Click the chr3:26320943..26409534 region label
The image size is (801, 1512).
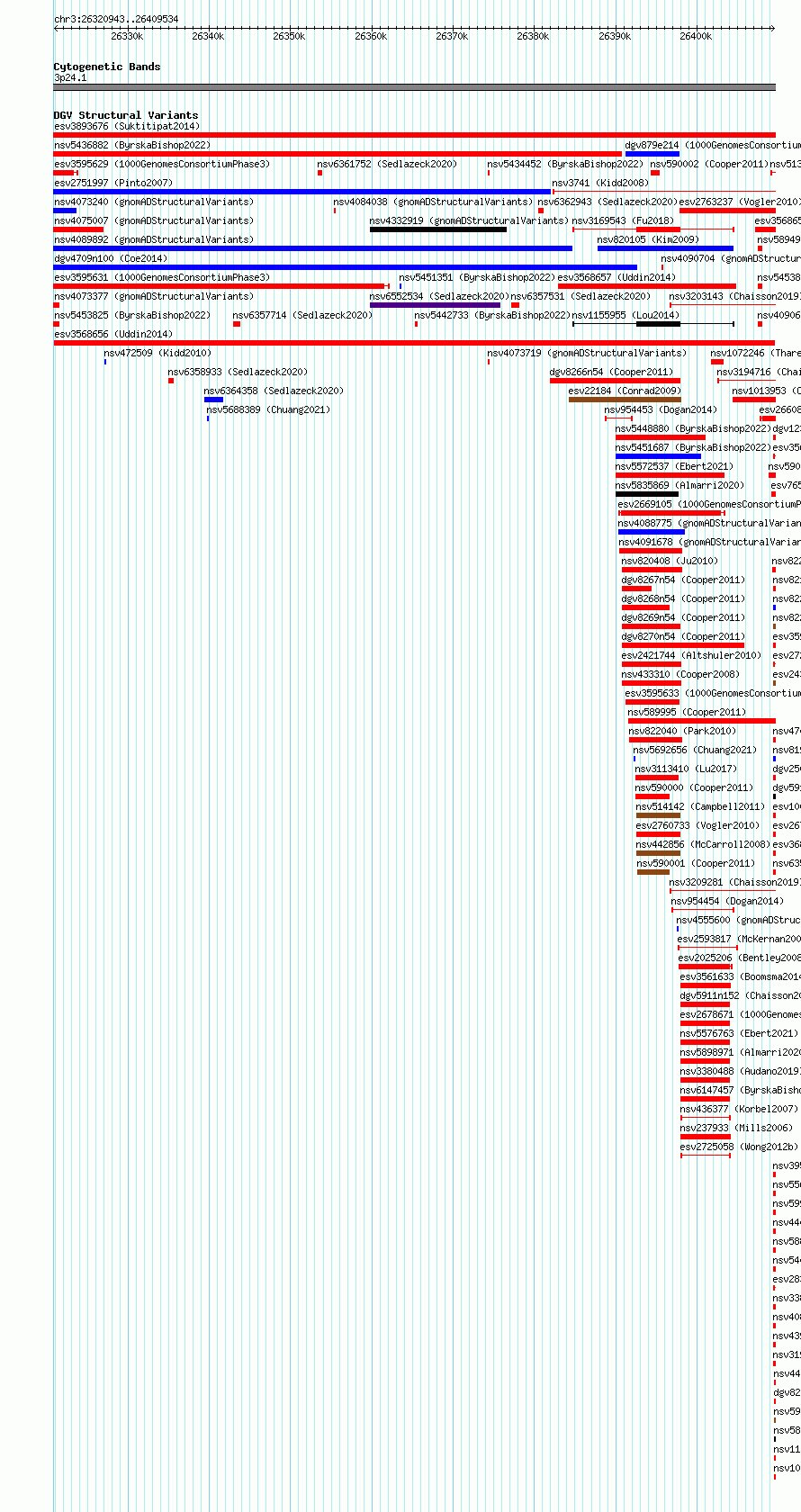click(116, 19)
